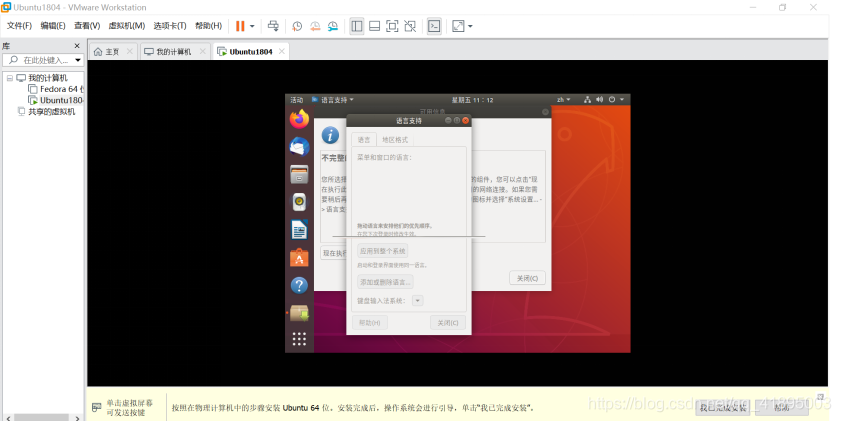Click 关闭(C) in the 语言支持 dialog
The width and height of the screenshot is (841, 422).
[x=448, y=323]
